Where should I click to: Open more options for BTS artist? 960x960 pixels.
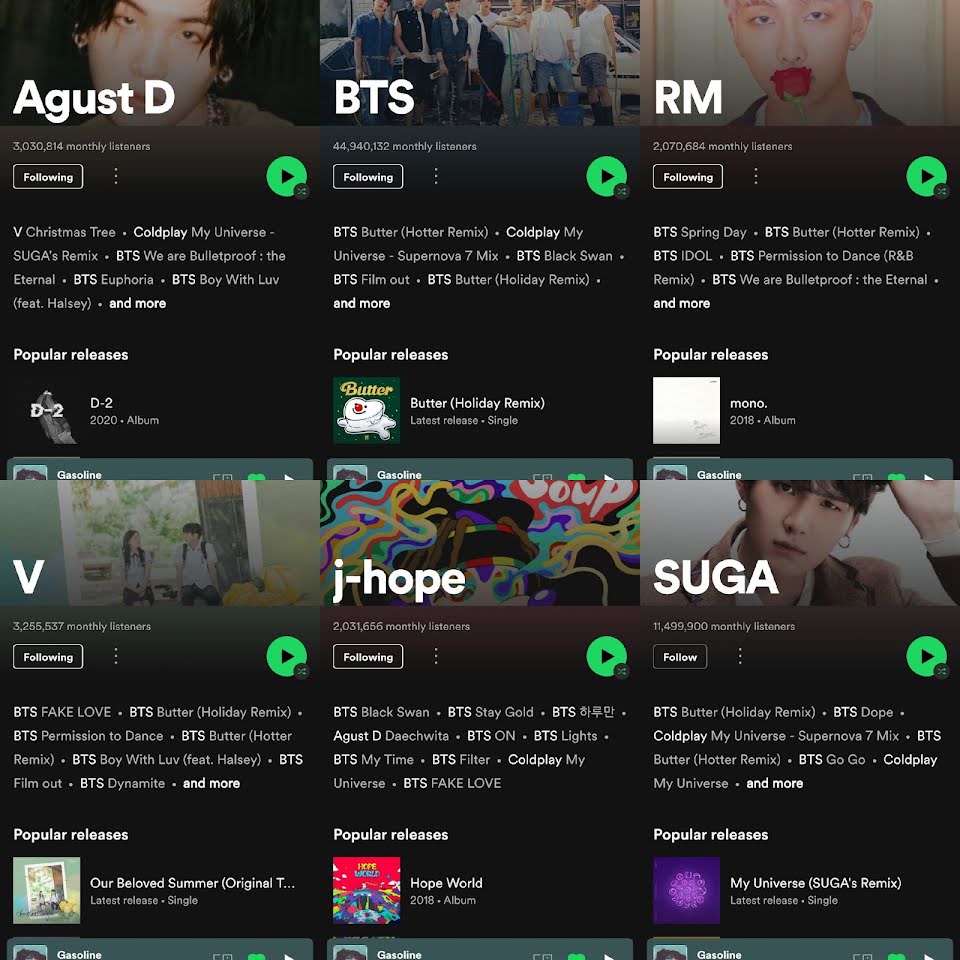[x=436, y=176]
